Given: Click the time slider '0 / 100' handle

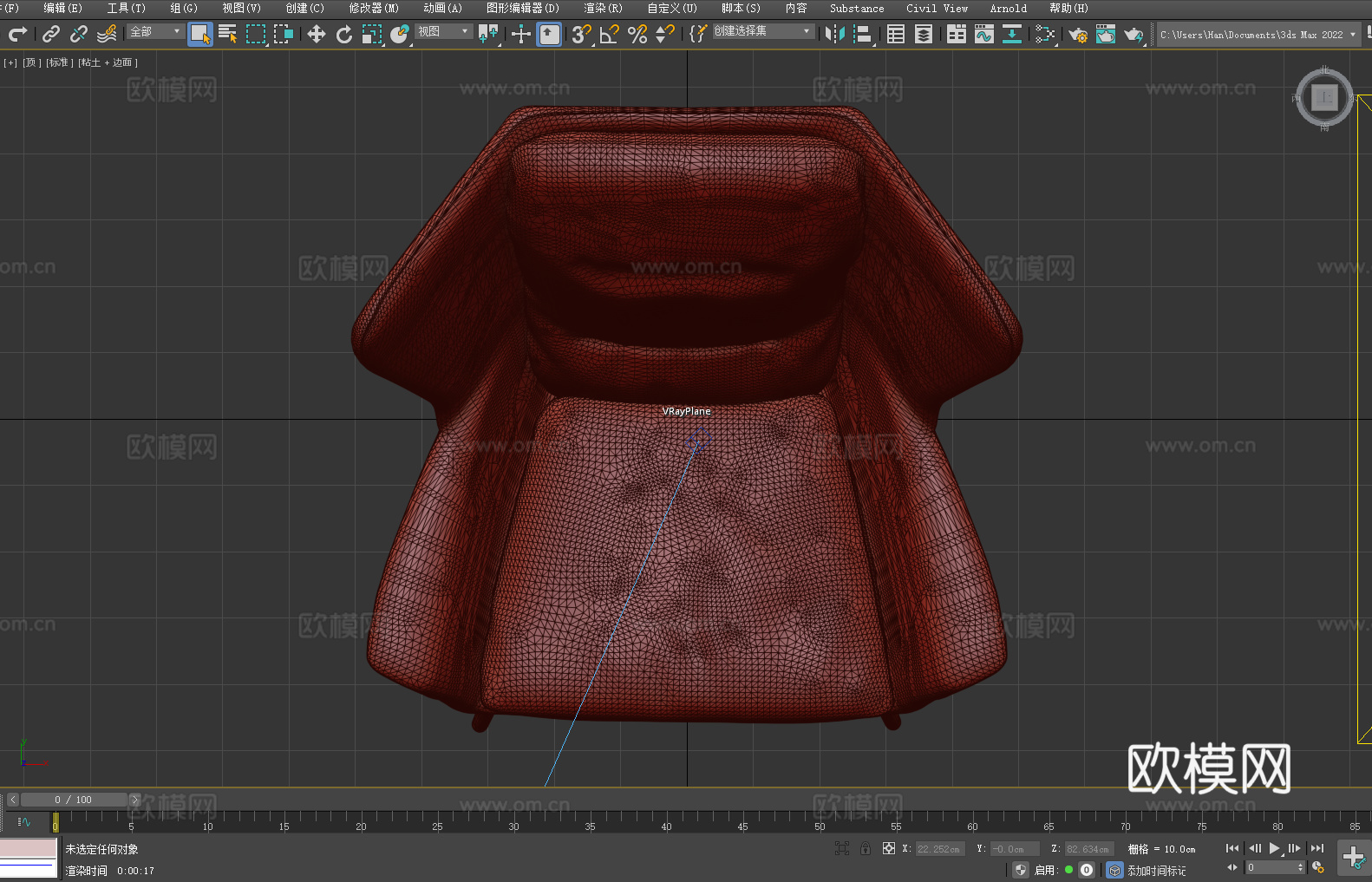Looking at the screenshot, I should click(74, 800).
